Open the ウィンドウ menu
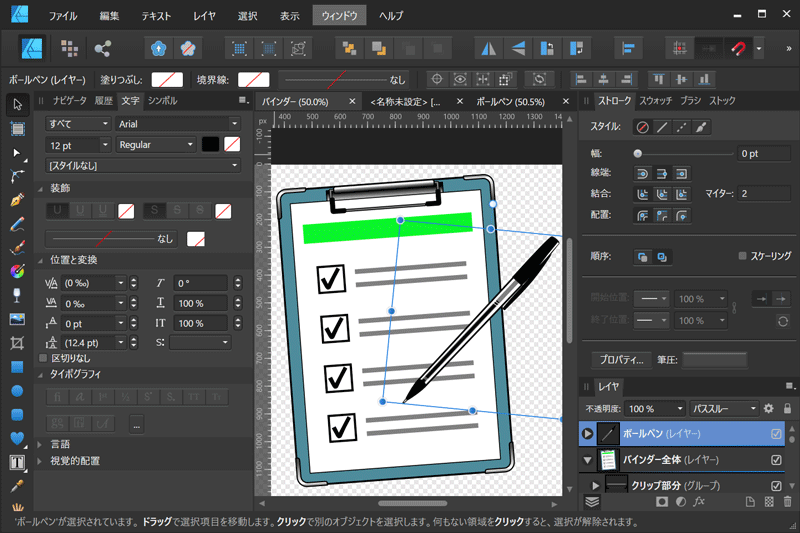This screenshot has height=533, width=800. [x=339, y=16]
